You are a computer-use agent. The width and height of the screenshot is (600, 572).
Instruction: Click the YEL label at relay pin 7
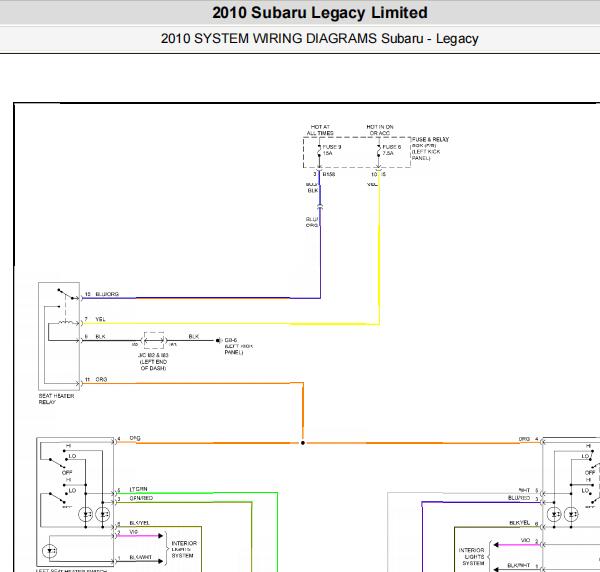100,319
